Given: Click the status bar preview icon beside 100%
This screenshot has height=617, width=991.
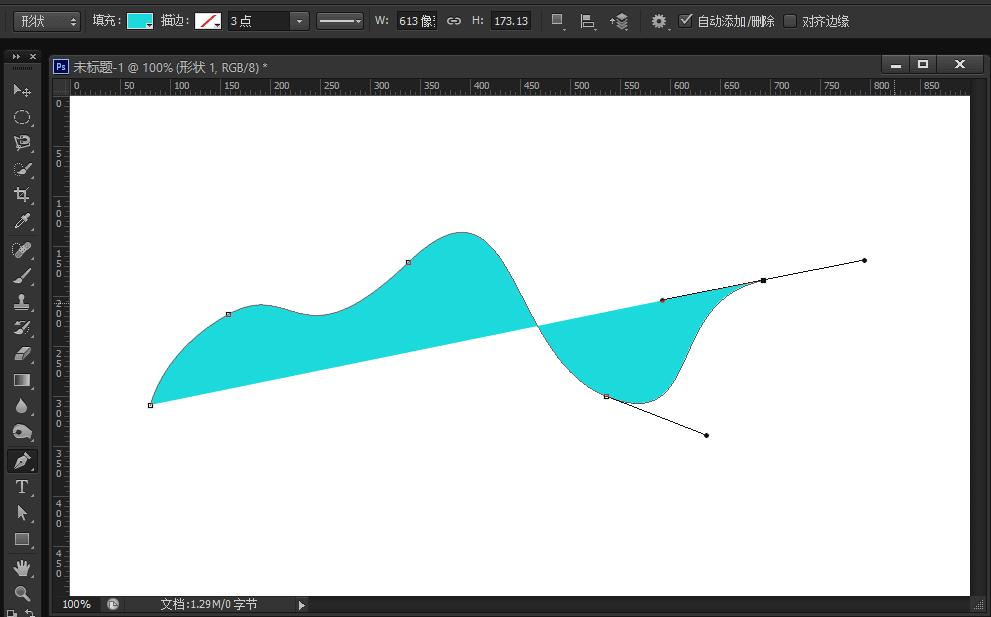Looking at the screenshot, I should pyautogui.click(x=112, y=604).
